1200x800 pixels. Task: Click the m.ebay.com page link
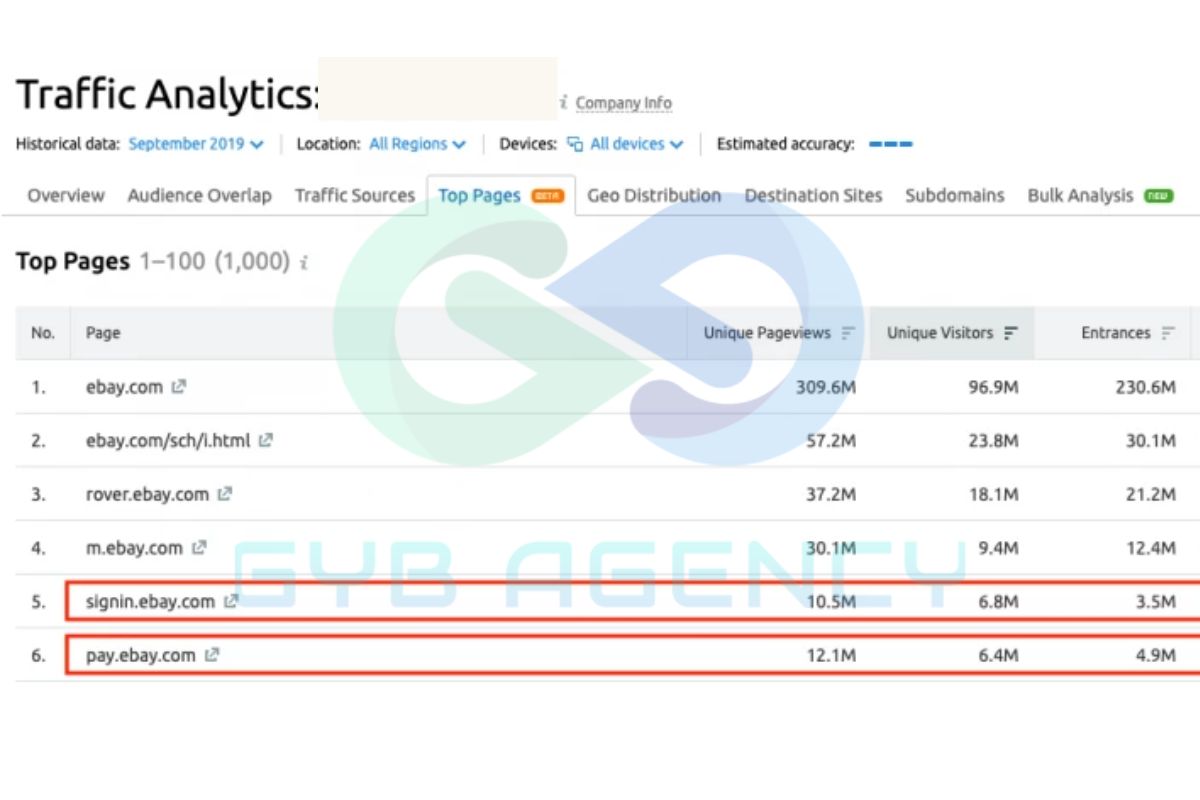coord(134,548)
